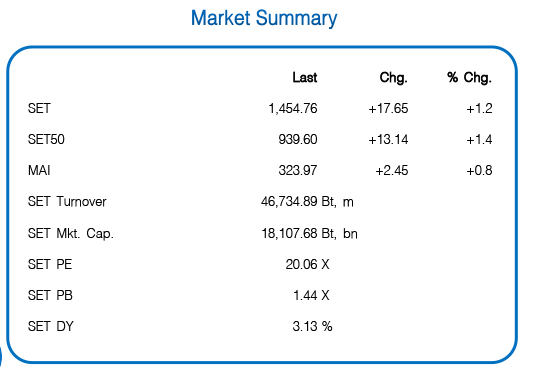Click the SET50 change +13.14
540x376 pixels.
point(388,139)
